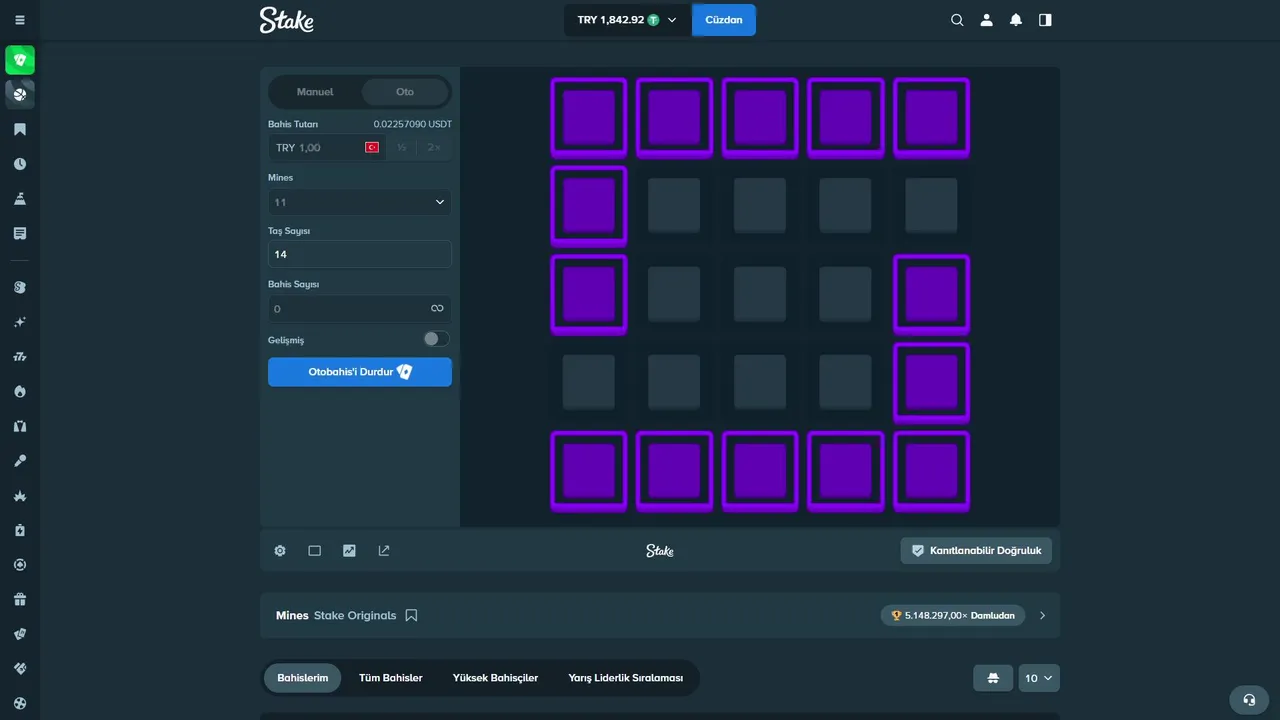
Task: Deselect purple tile in fourth row, last column
Action: click(931, 383)
